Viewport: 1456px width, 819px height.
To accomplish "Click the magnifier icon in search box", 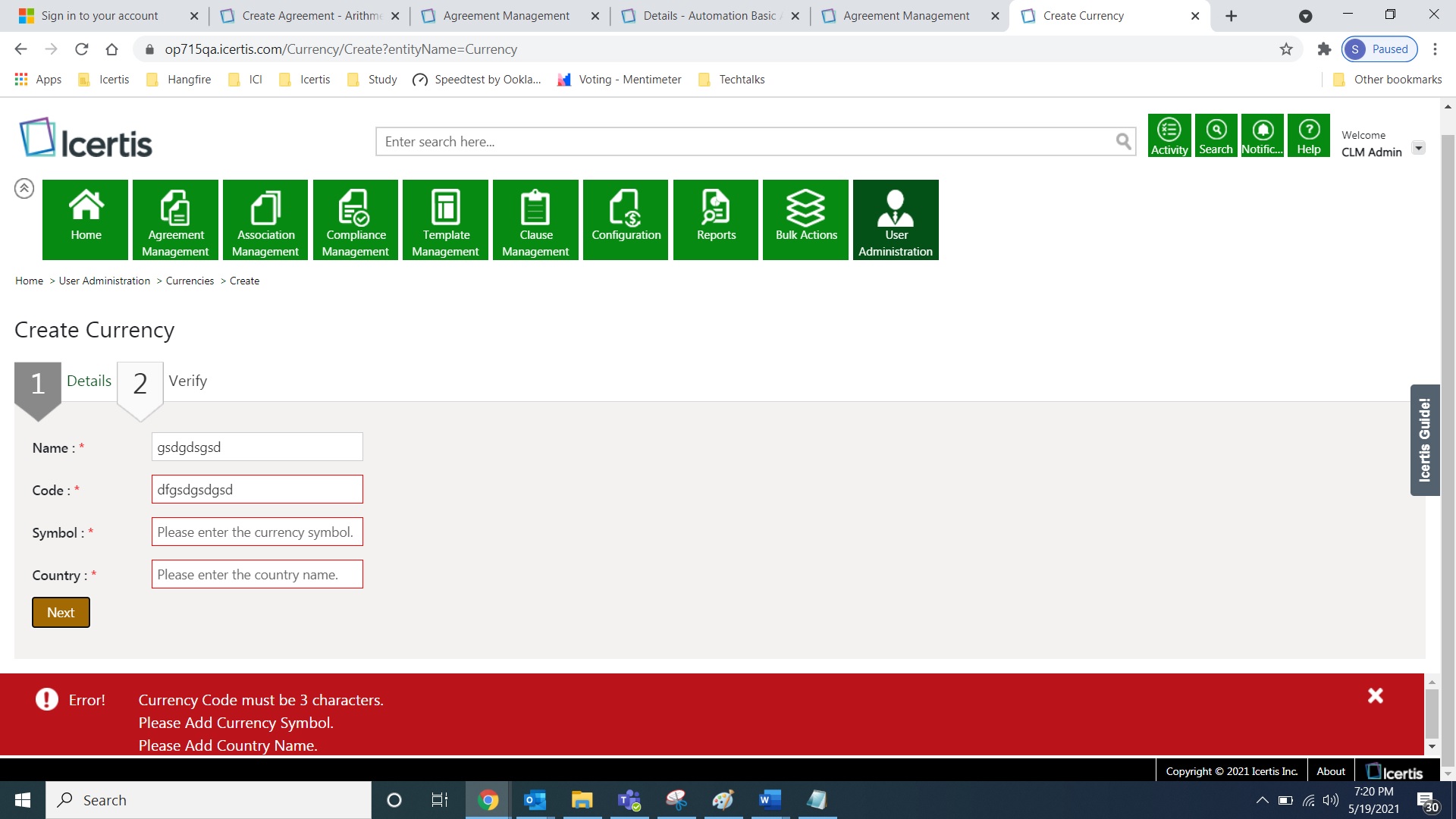I will 1123,141.
